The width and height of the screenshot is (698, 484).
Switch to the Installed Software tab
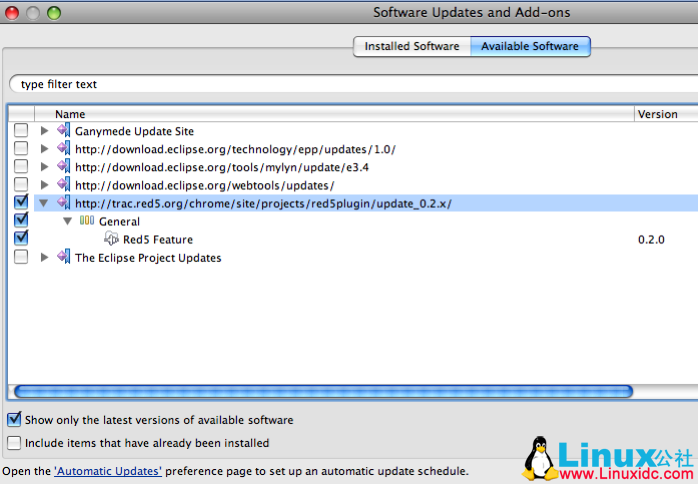tap(412, 46)
